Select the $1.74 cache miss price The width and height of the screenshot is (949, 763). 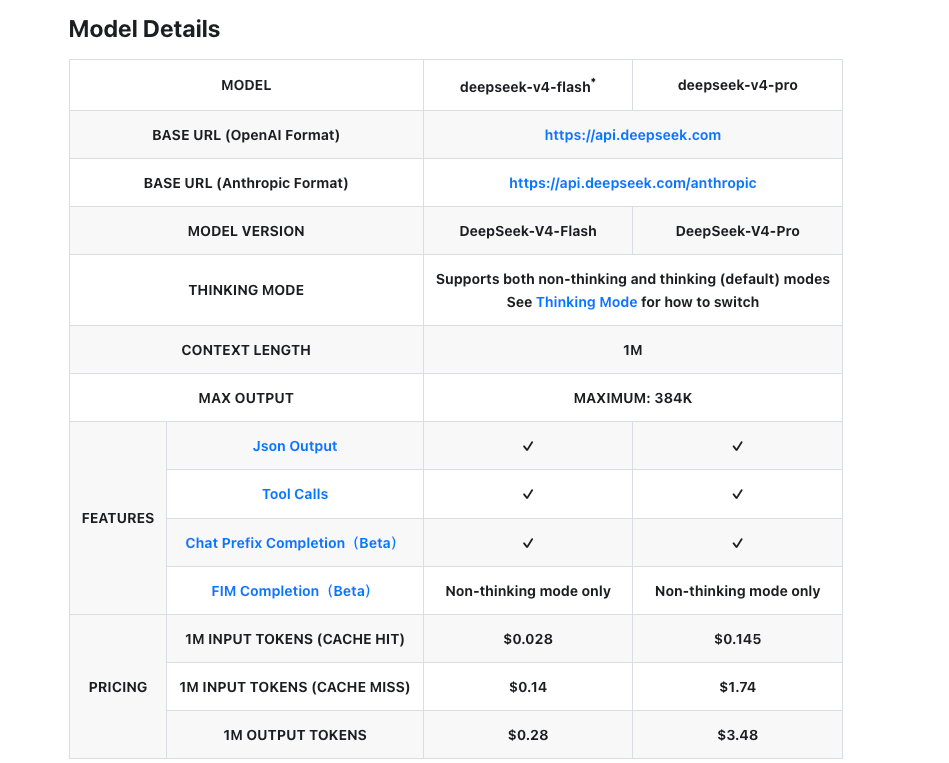pos(737,687)
